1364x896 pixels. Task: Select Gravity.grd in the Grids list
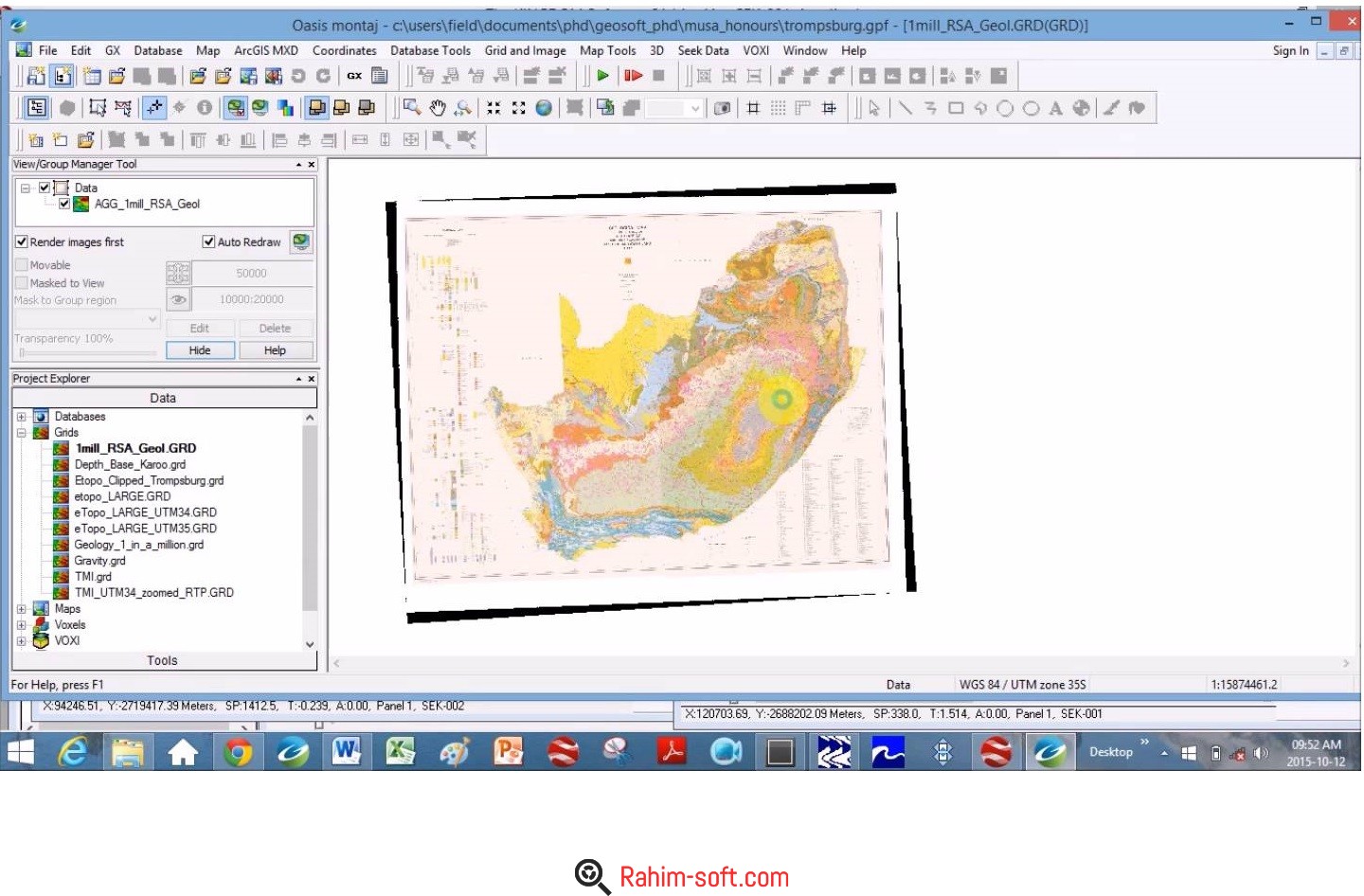(x=99, y=561)
